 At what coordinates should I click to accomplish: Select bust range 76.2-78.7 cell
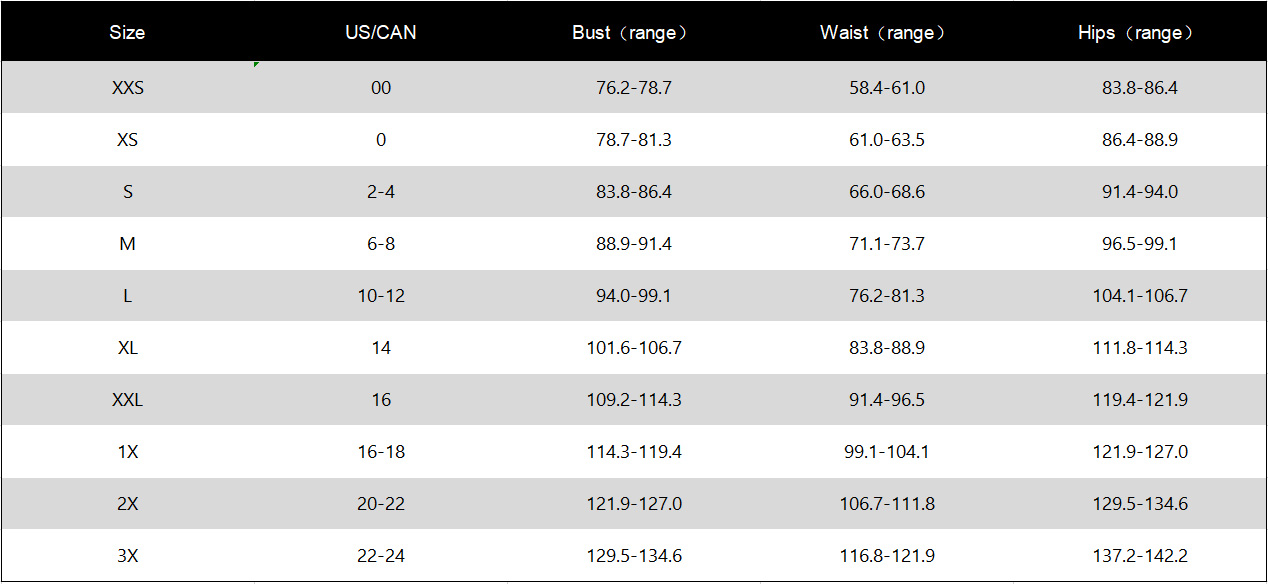(633, 88)
